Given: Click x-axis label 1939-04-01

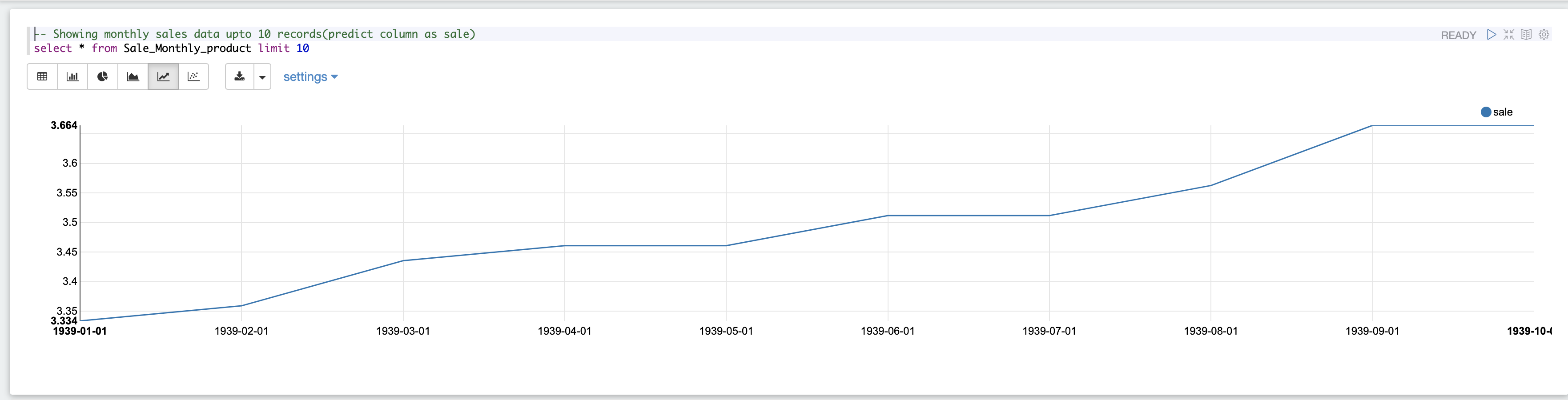Looking at the screenshot, I should coord(564,331).
